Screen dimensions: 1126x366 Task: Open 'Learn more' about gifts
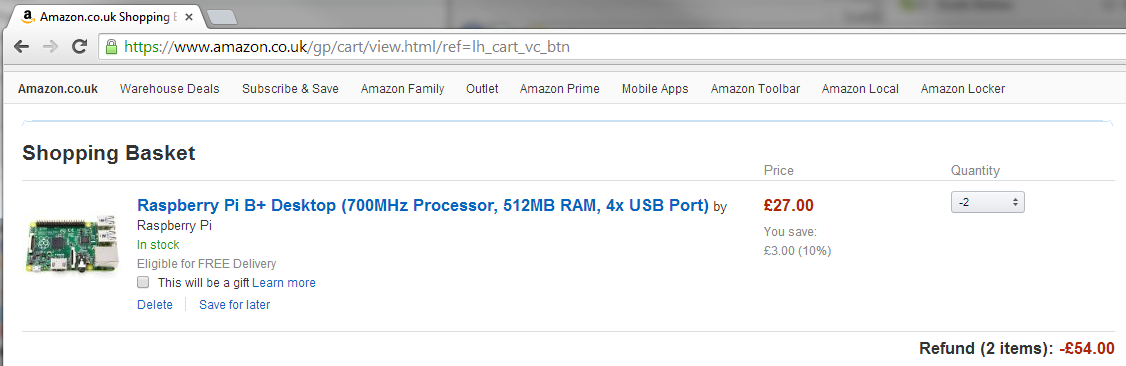pyautogui.click(x=284, y=283)
